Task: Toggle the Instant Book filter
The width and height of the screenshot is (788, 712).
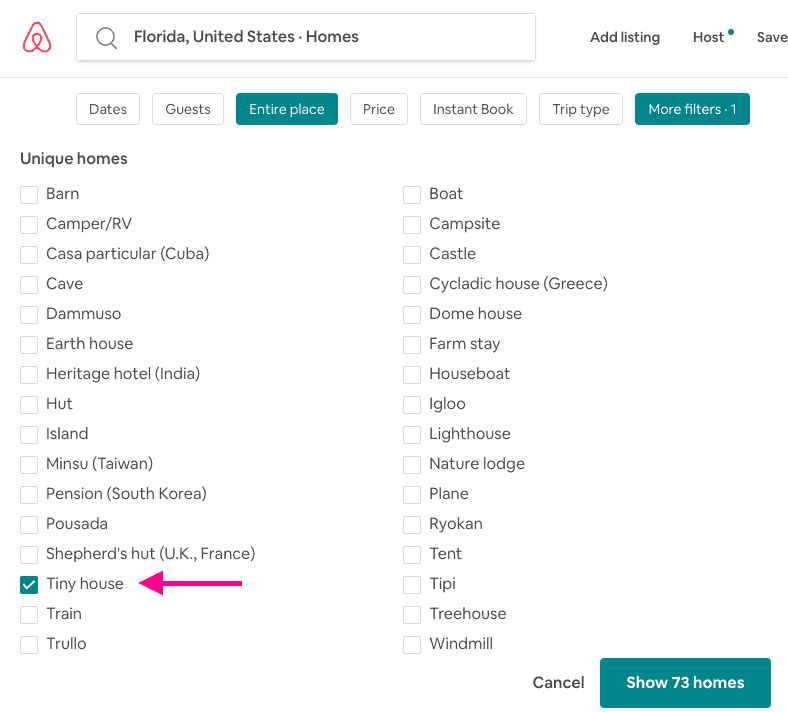Action: (473, 109)
